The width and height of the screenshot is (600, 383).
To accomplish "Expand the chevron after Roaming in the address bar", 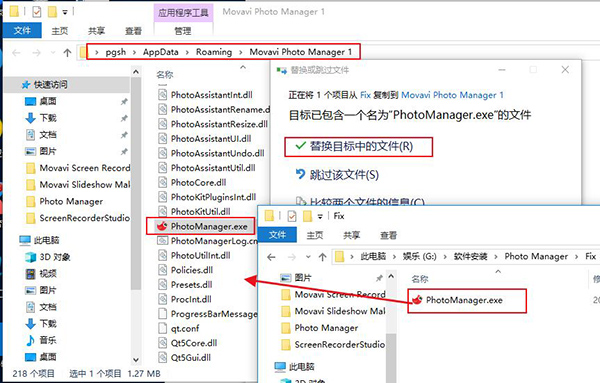I will [241, 52].
